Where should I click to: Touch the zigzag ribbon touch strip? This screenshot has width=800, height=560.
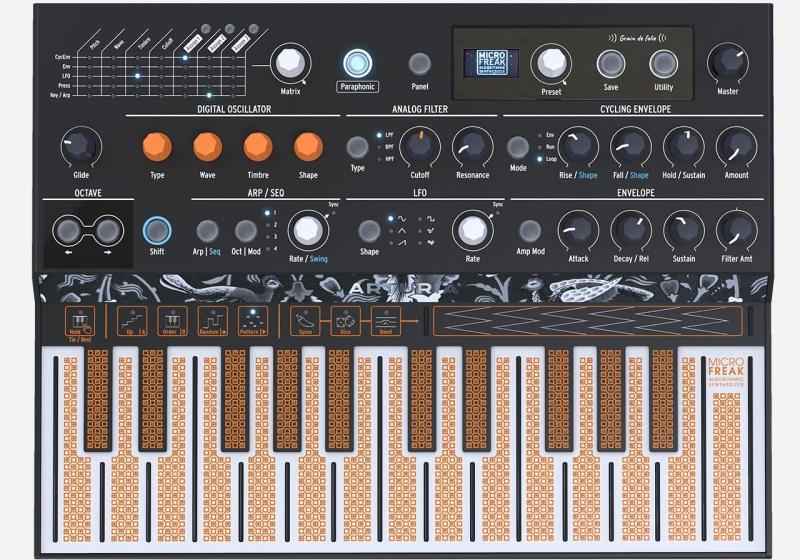[x=587, y=321]
